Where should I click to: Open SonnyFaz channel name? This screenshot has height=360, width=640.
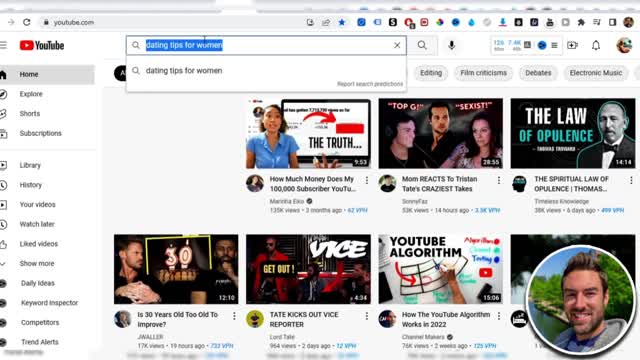tap(414, 201)
